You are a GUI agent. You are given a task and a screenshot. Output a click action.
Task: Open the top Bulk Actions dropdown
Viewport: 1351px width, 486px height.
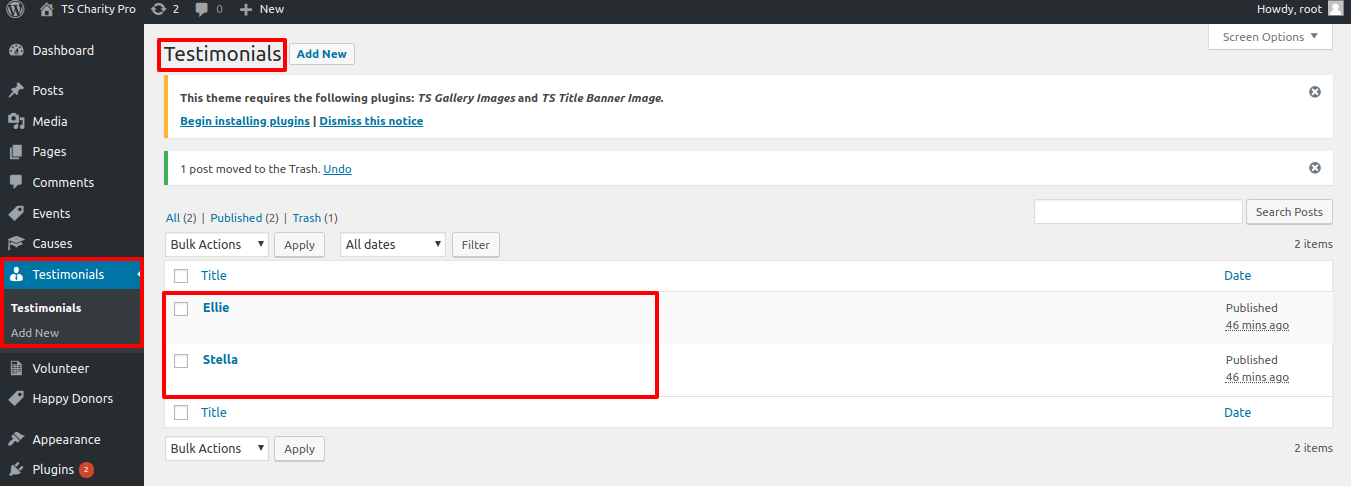pyautogui.click(x=217, y=244)
